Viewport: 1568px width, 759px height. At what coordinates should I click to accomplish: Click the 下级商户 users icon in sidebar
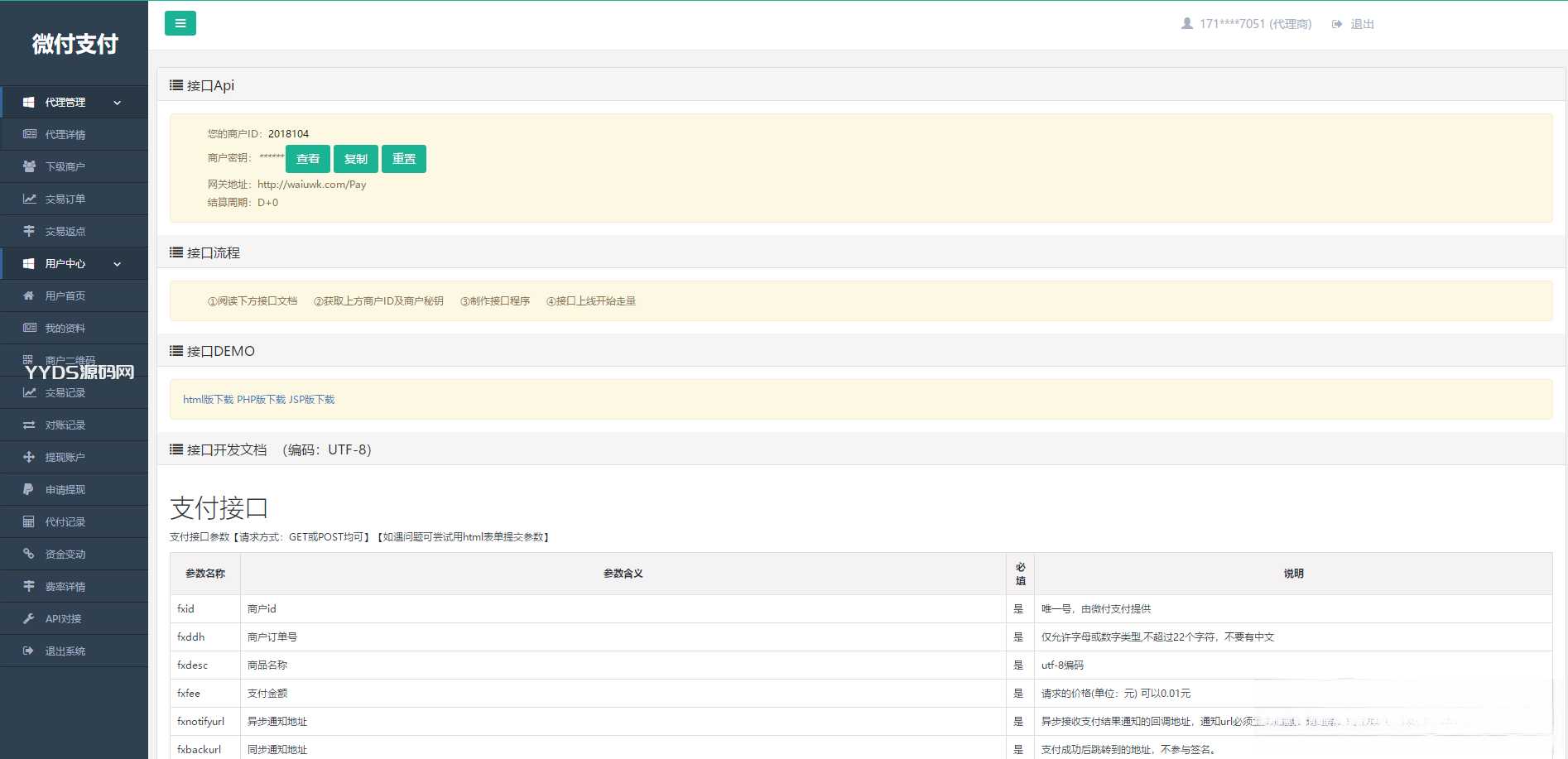(29, 166)
